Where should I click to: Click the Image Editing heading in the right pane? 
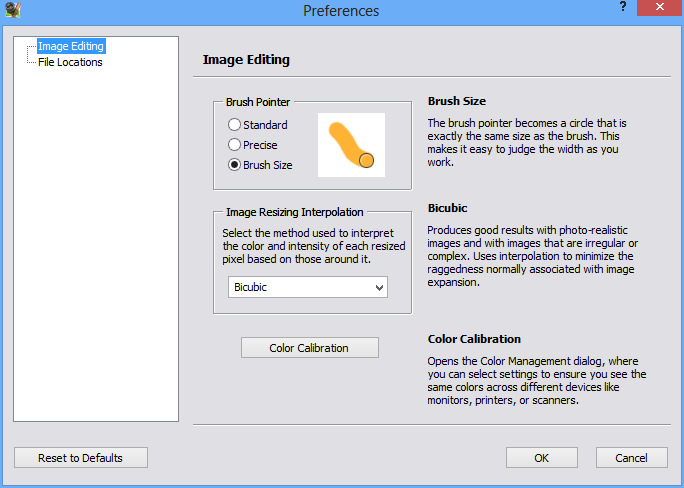(x=246, y=60)
